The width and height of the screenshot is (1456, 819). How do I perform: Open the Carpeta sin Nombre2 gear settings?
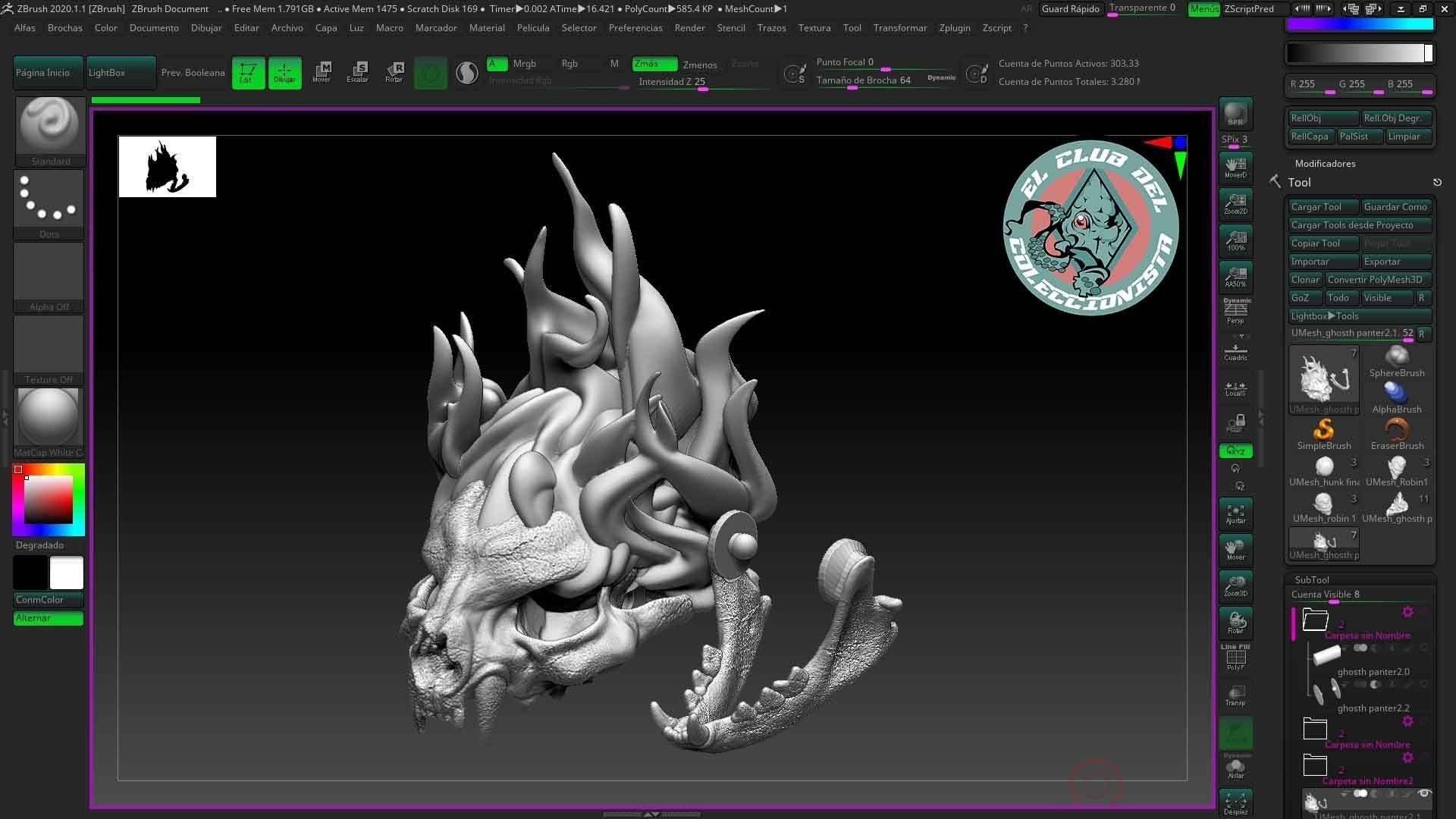[x=1407, y=758]
